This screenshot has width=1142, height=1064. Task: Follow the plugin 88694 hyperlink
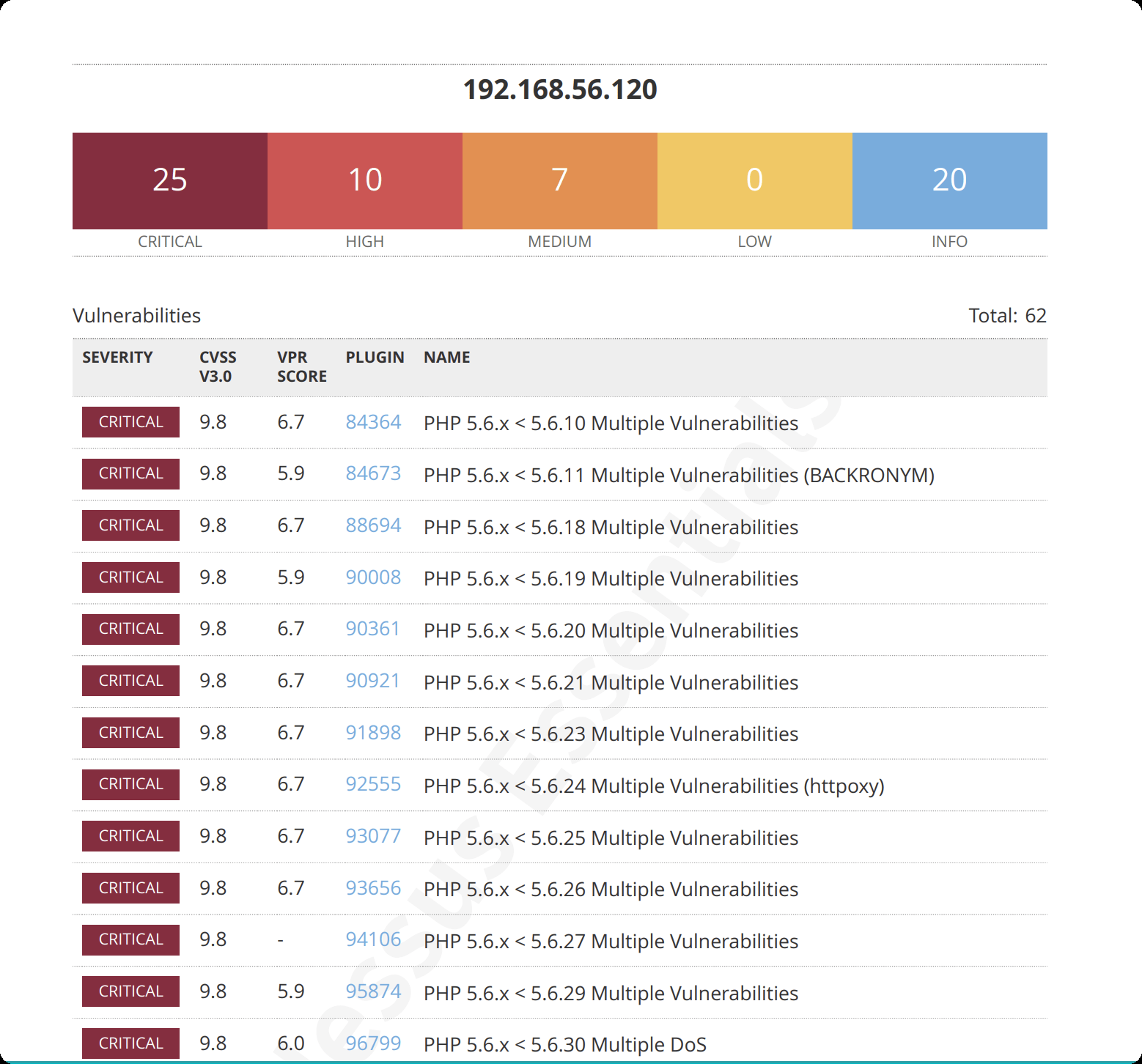coord(373,525)
